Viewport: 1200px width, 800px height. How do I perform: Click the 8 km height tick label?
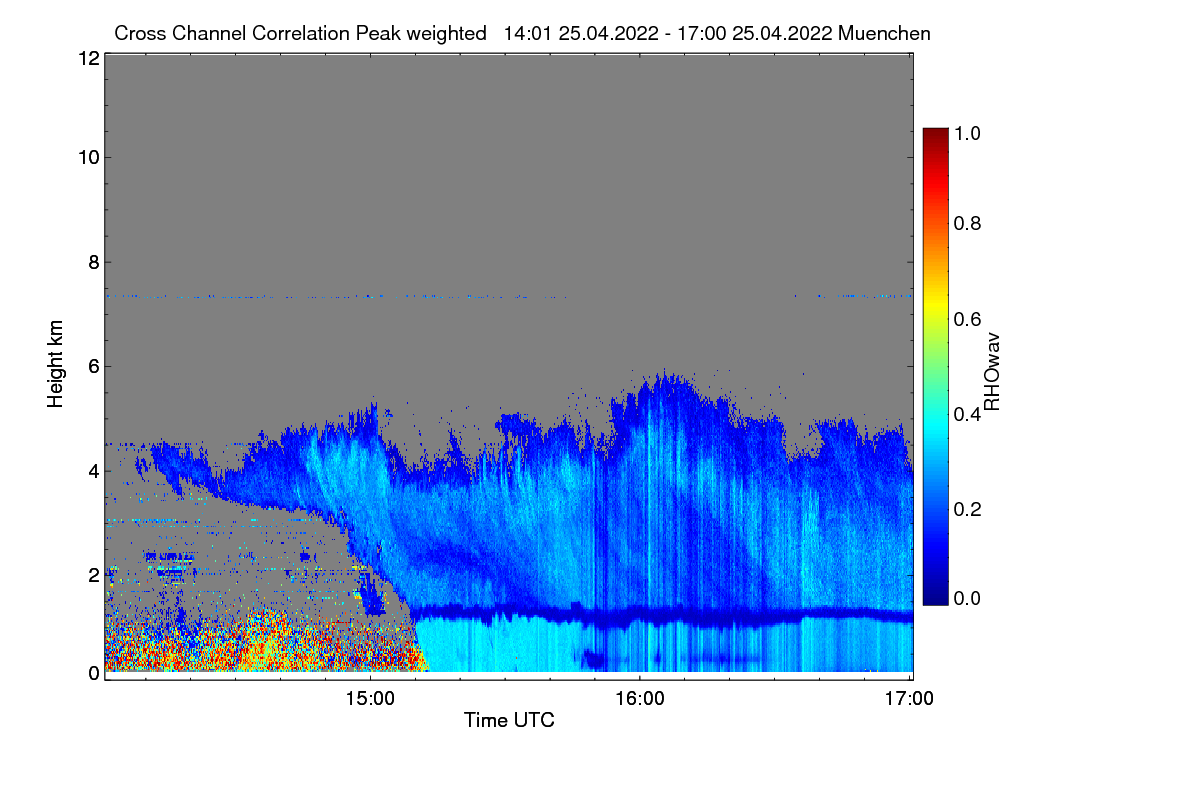pyautogui.click(x=93, y=262)
